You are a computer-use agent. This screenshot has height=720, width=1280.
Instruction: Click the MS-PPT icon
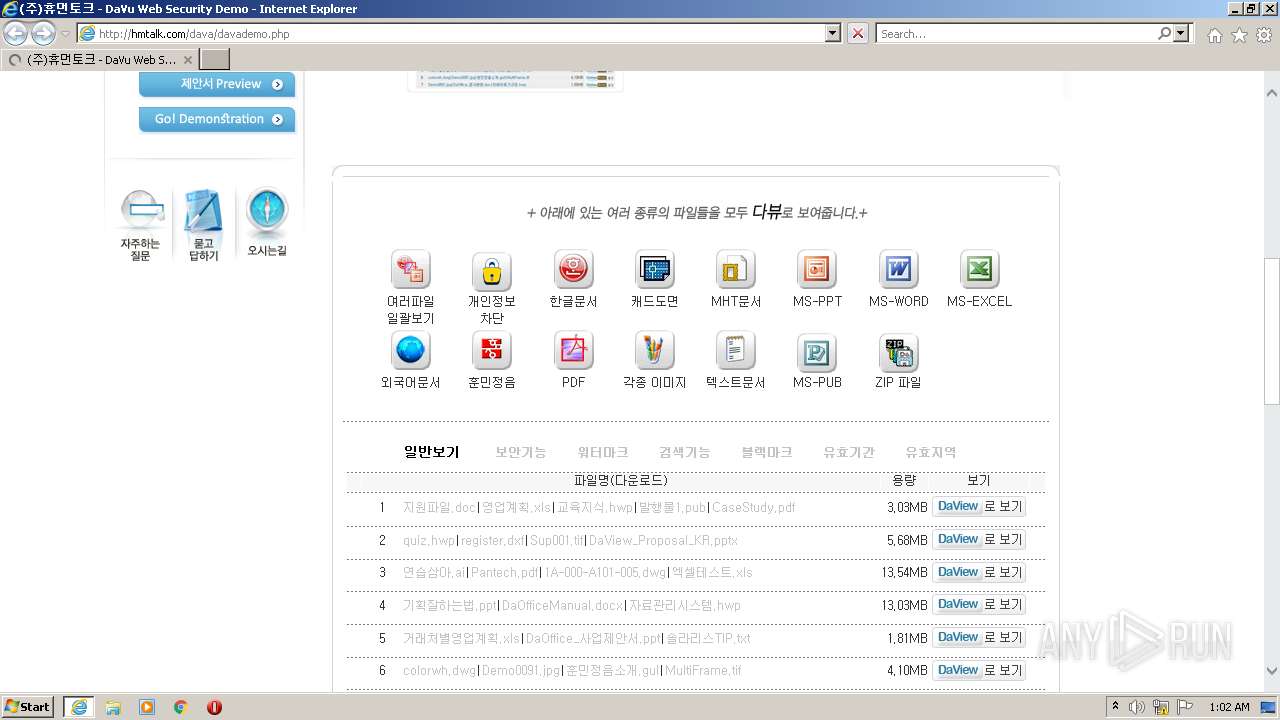pyautogui.click(x=817, y=269)
